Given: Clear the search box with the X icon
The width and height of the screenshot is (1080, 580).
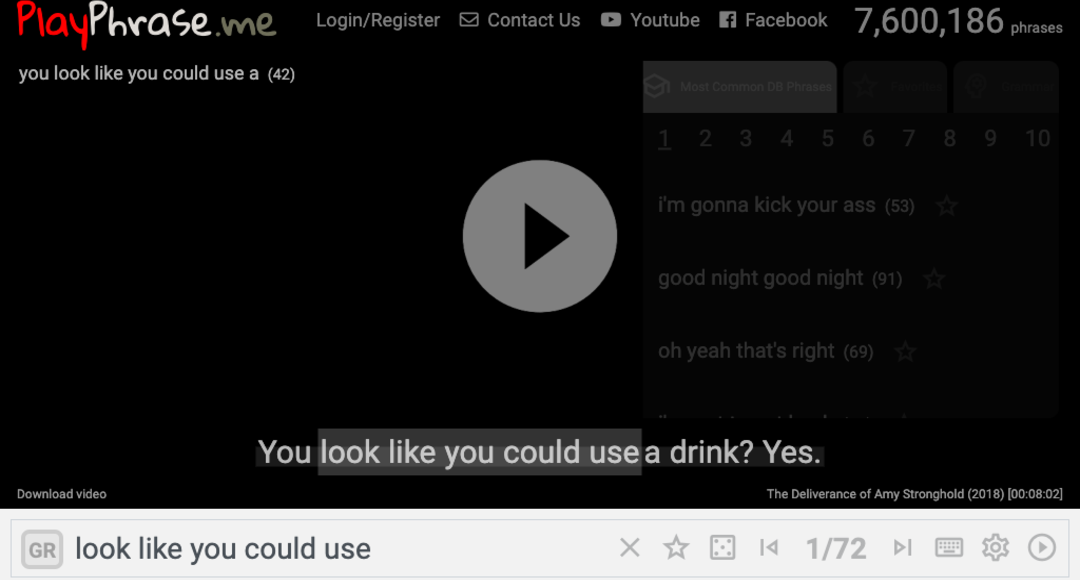Looking at the screenshot, I should [629, 547].
